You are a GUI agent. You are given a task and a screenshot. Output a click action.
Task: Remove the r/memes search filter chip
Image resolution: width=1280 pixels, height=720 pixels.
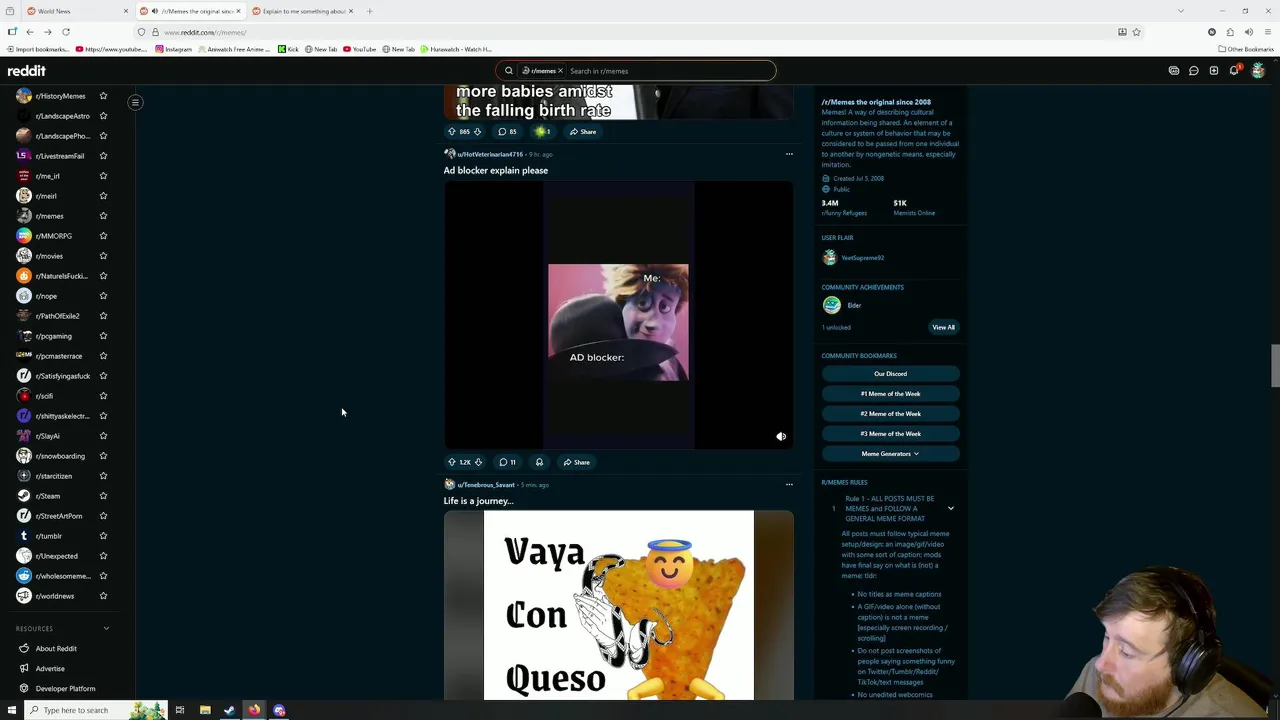pos(560,71)
